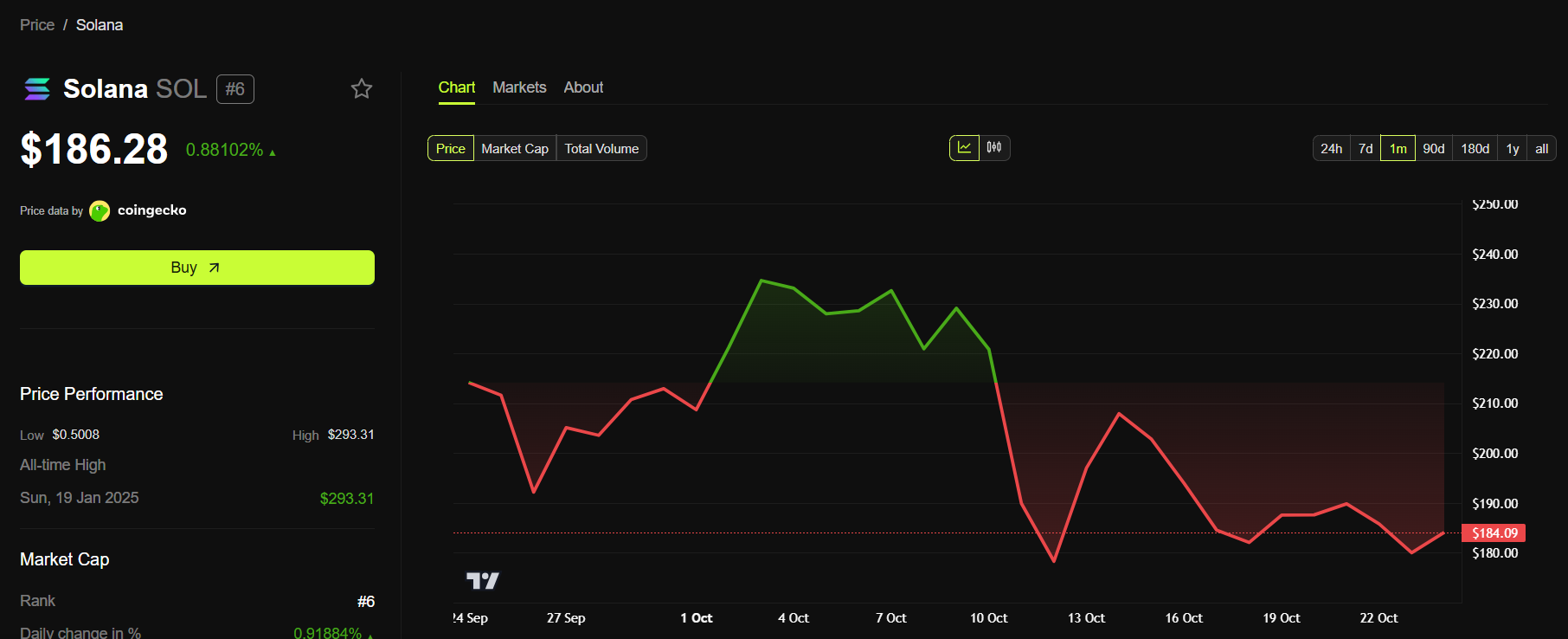Click the Price Performance heading
The height and width of the screenshot is (639, 1568).
pos(92,394)
